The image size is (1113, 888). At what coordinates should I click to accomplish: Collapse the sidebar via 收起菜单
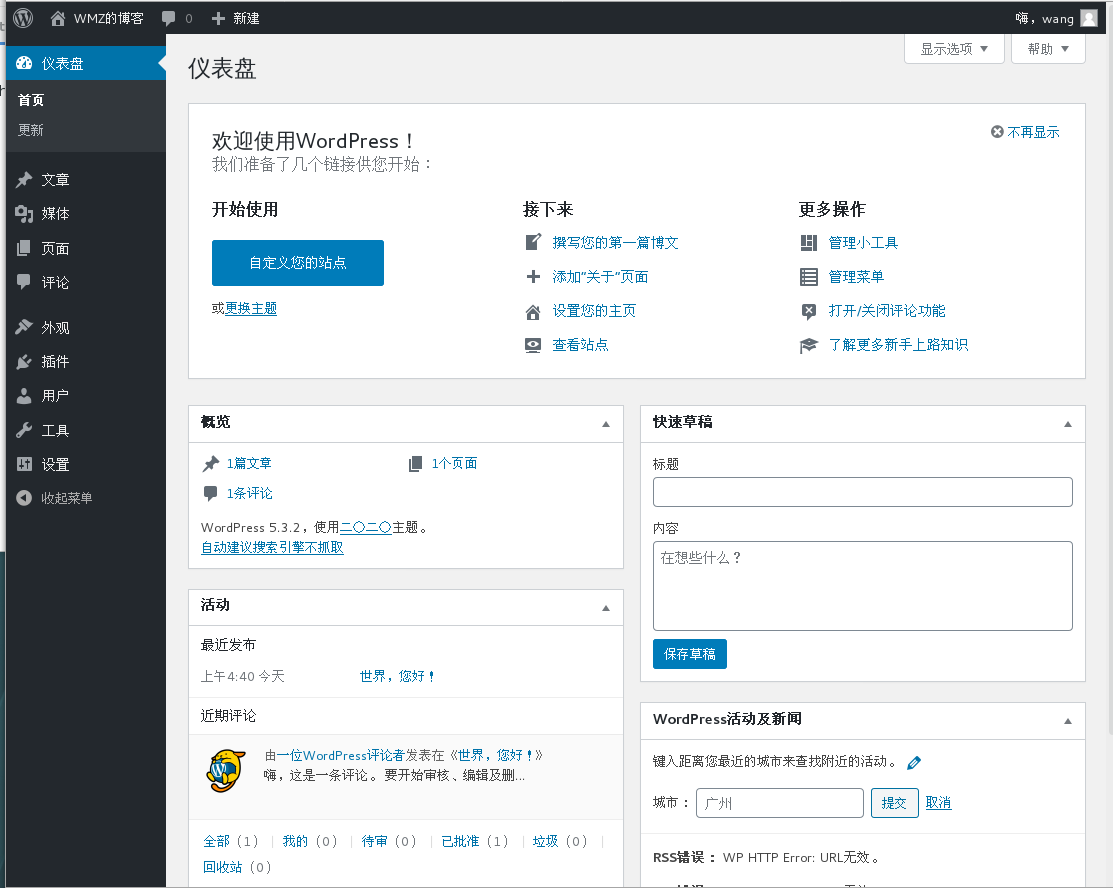62,498
